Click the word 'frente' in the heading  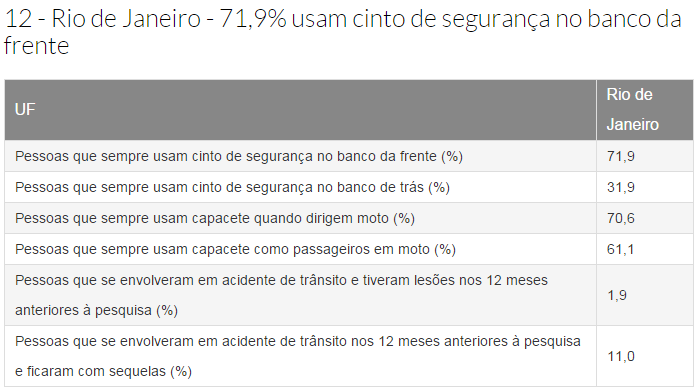point(37,46)
